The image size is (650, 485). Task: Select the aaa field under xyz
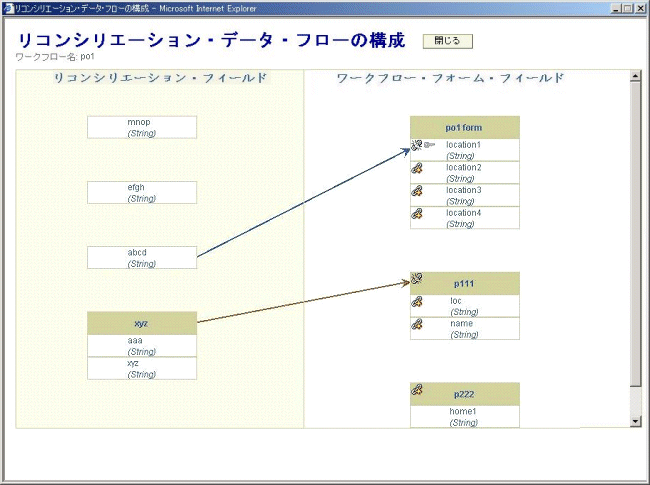tap(142, 346)
